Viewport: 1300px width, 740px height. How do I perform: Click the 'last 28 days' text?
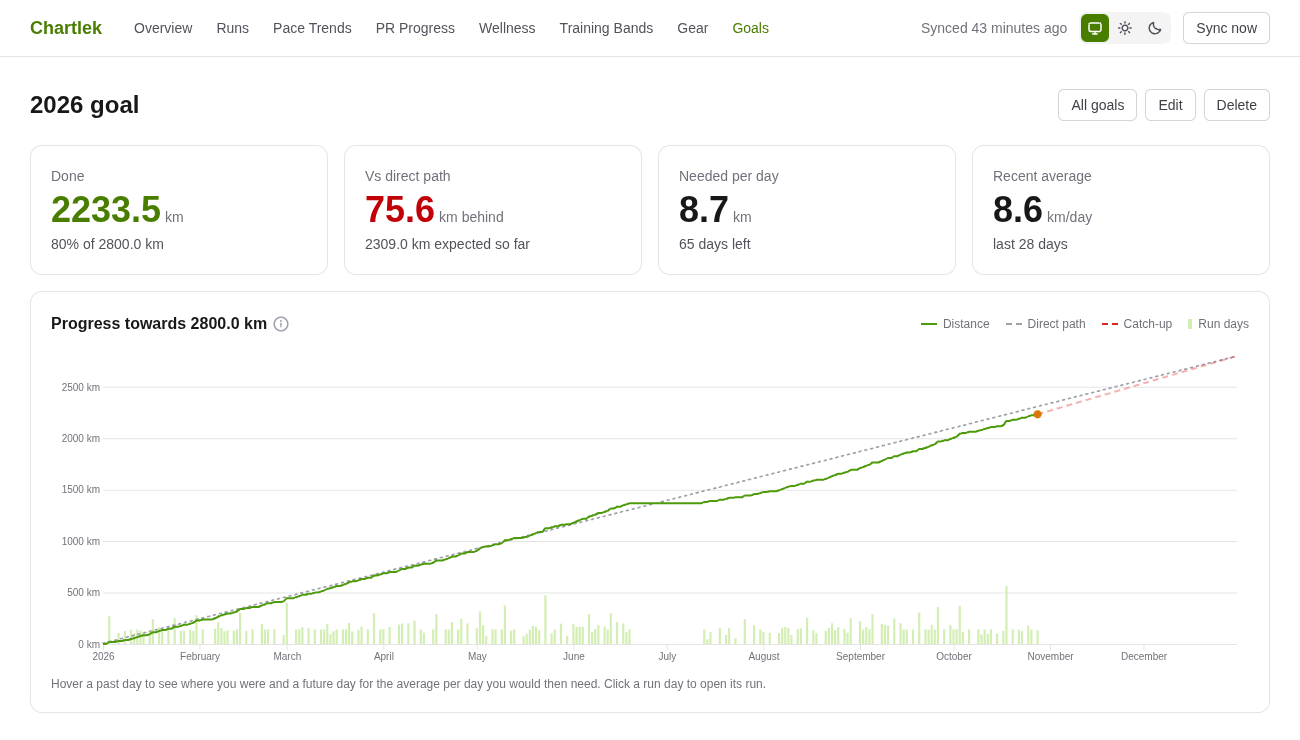(1030, 244)
